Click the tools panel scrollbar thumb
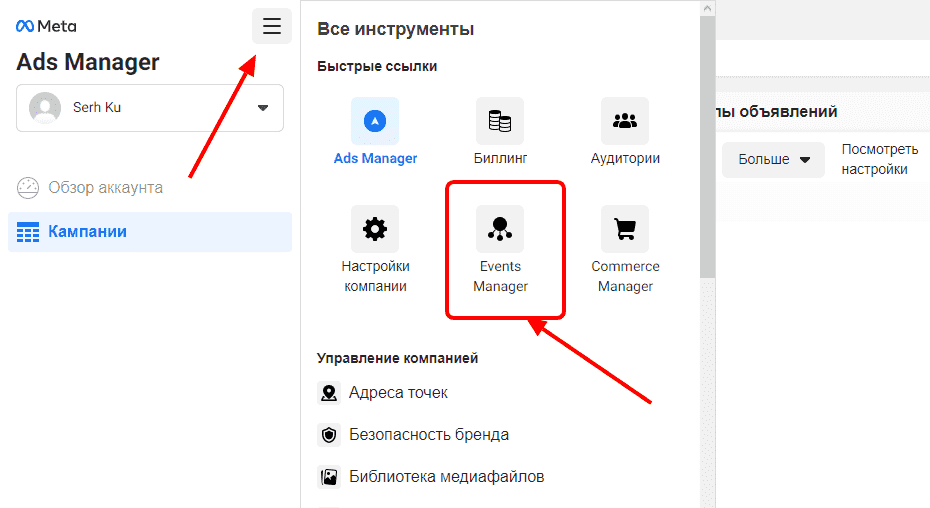Image resolution: width=930 pixels, height=508 pixels. point(707,147)
